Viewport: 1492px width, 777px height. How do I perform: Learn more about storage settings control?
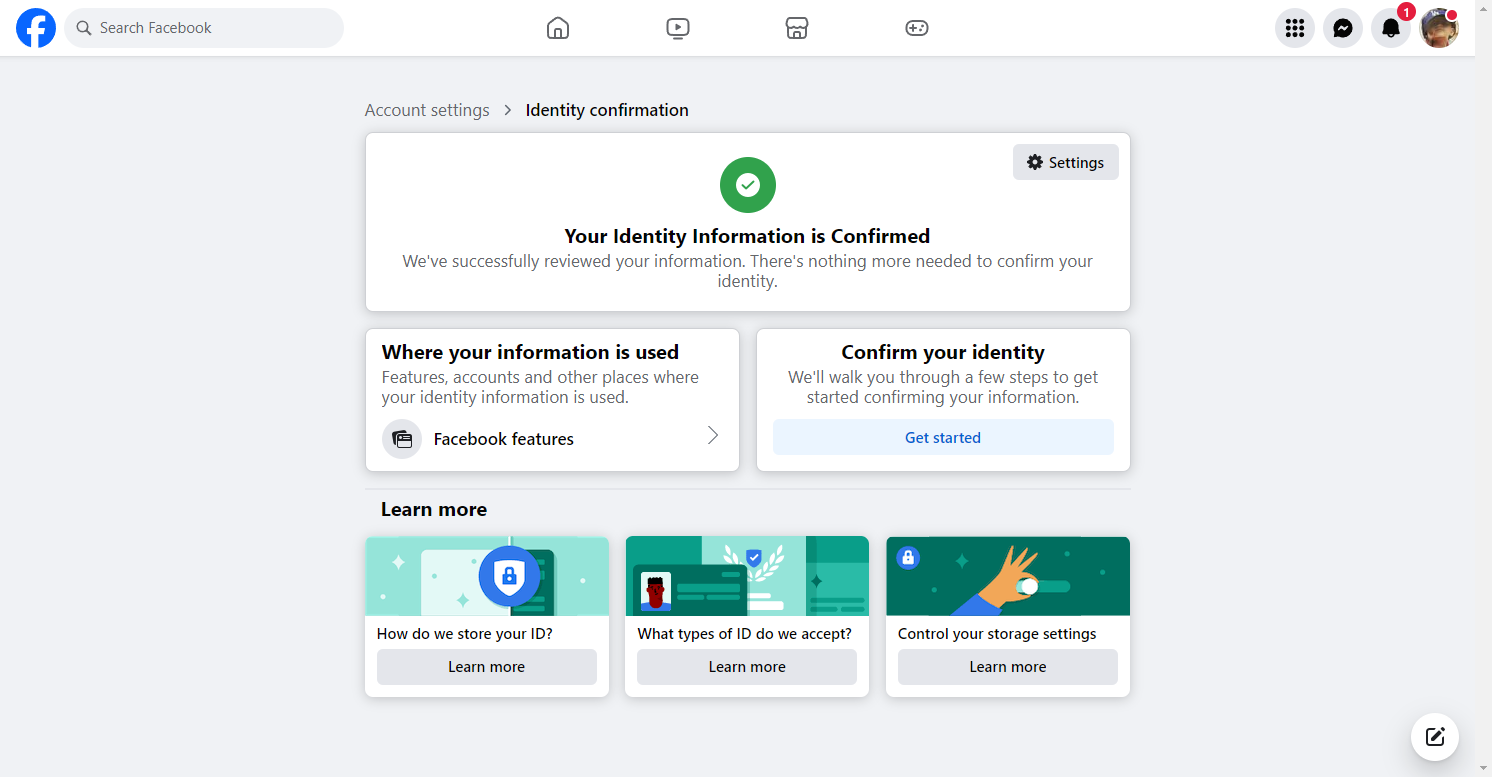click(1008, 667)
